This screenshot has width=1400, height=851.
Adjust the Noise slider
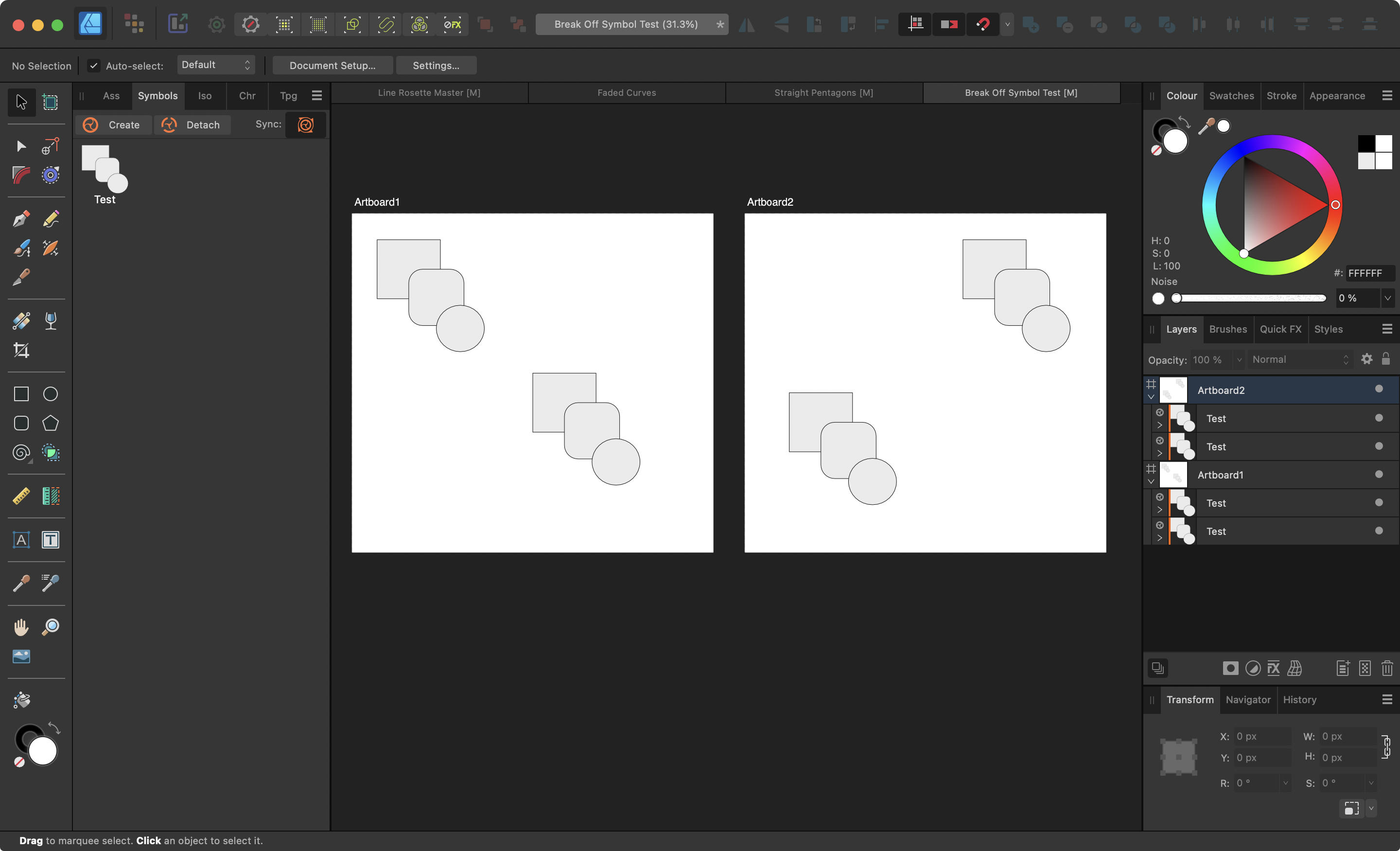1250,298
